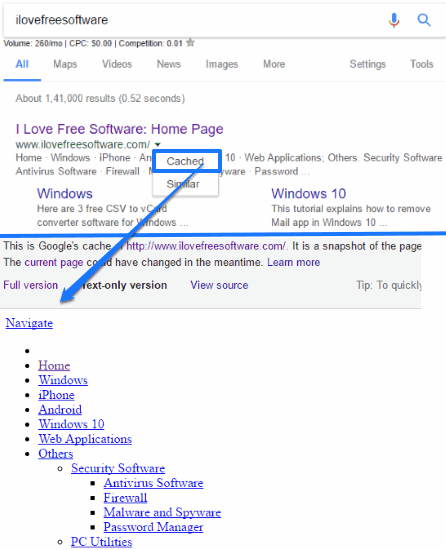The image size is (446, 550).
Task: Open Home in navigation list
Action: pos(54,365)
